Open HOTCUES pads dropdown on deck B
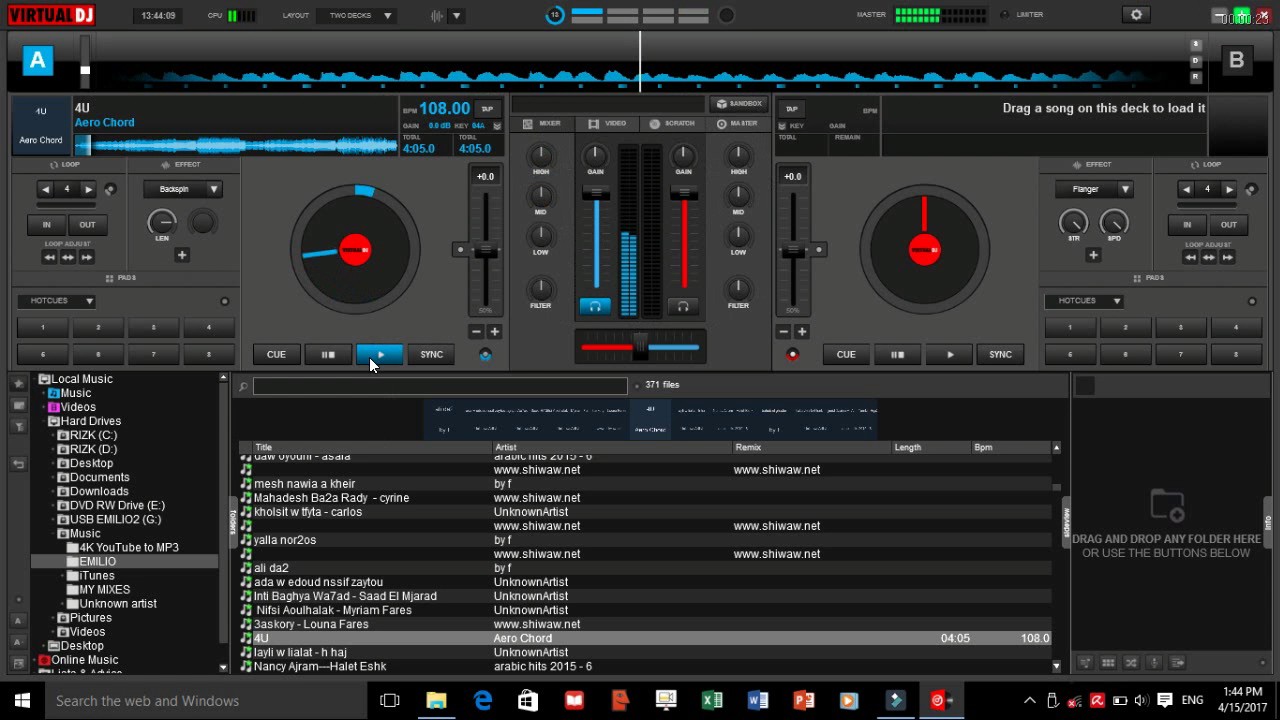 pyautogui.click(x=1085, y=301)
